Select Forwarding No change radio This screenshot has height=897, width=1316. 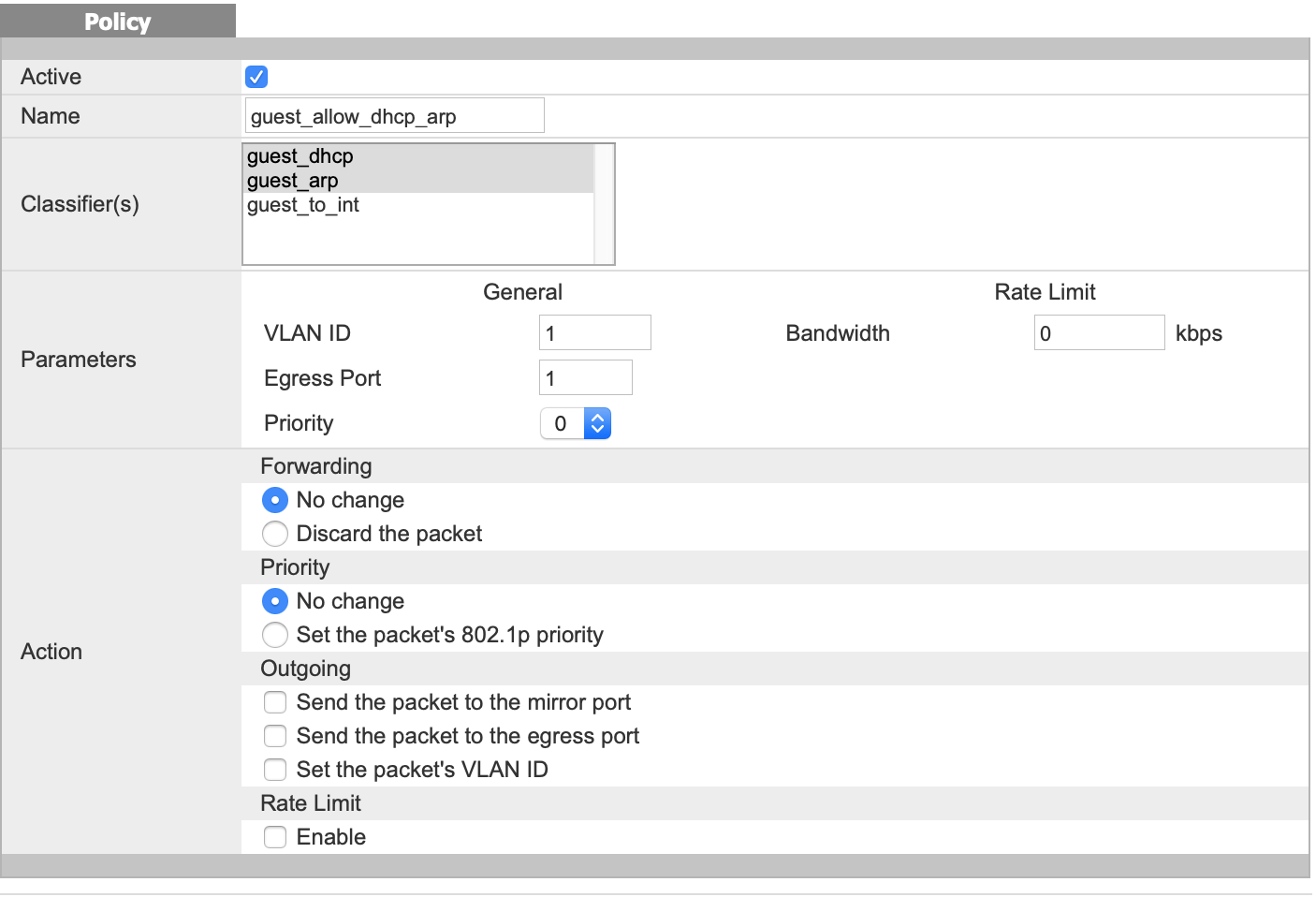coord(275,500)
